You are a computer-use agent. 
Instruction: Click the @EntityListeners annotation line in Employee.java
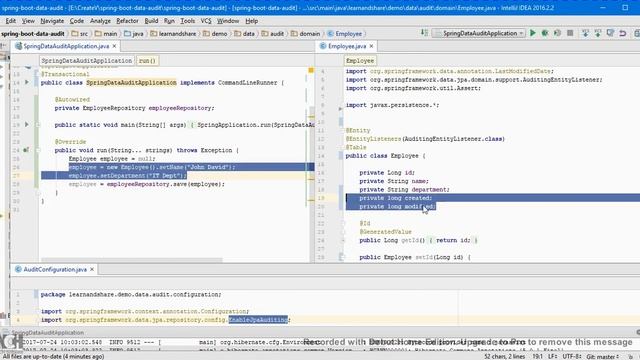[425, 139]
